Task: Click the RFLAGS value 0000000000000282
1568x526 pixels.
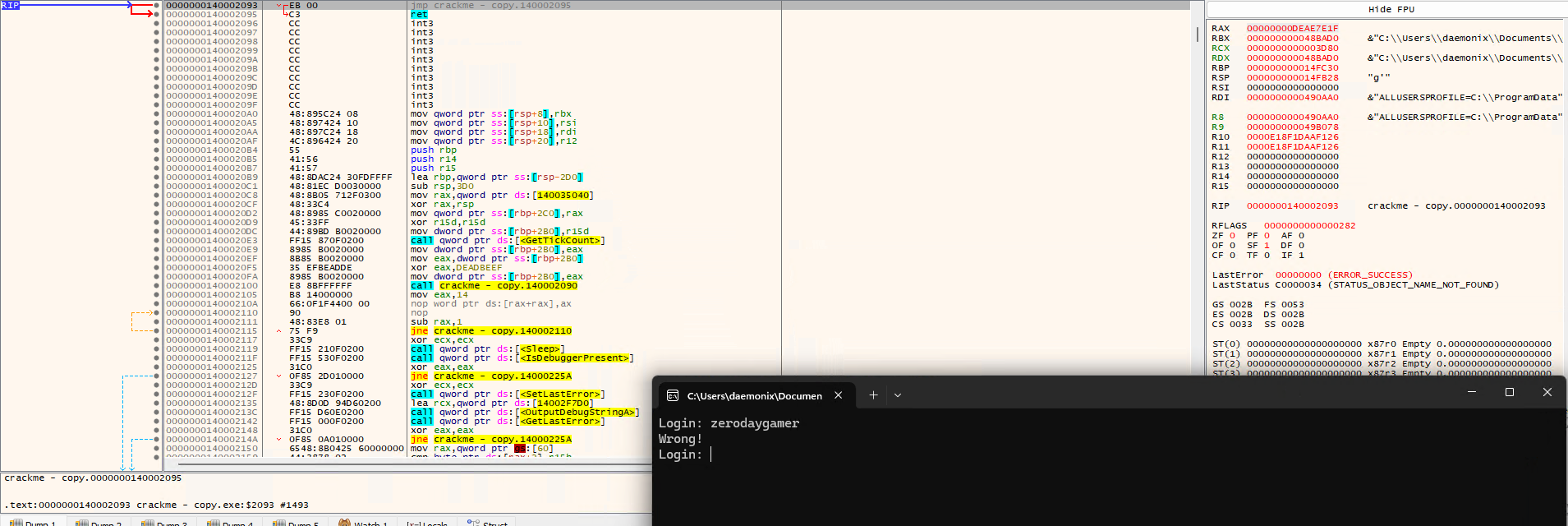Action: [1309, 225]
